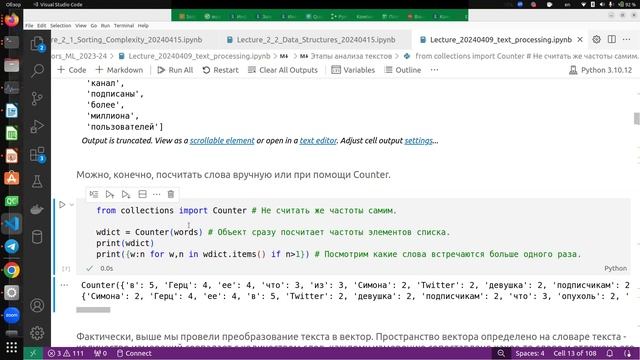This screenshot has width=640, height=360.
Task: Split the cell using cell toolbar
Action: tap(142, 194)
